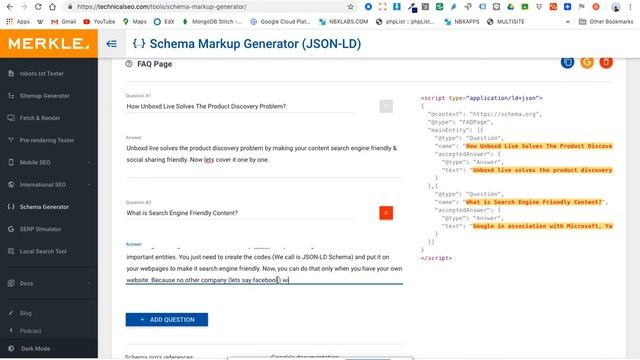Image resolution: width=640 pixels, height=360 pixels.
Task: Click the flag extension icon
Action: 582,7
